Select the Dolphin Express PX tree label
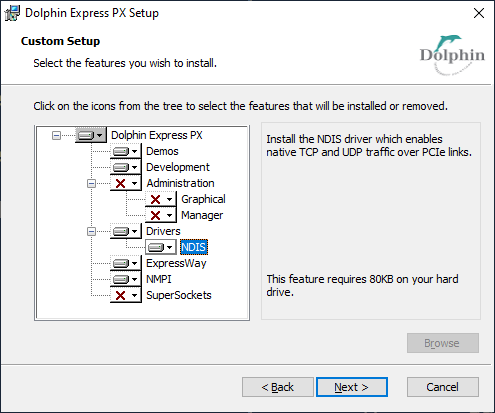The image size is (495, 413). point(157,135)
